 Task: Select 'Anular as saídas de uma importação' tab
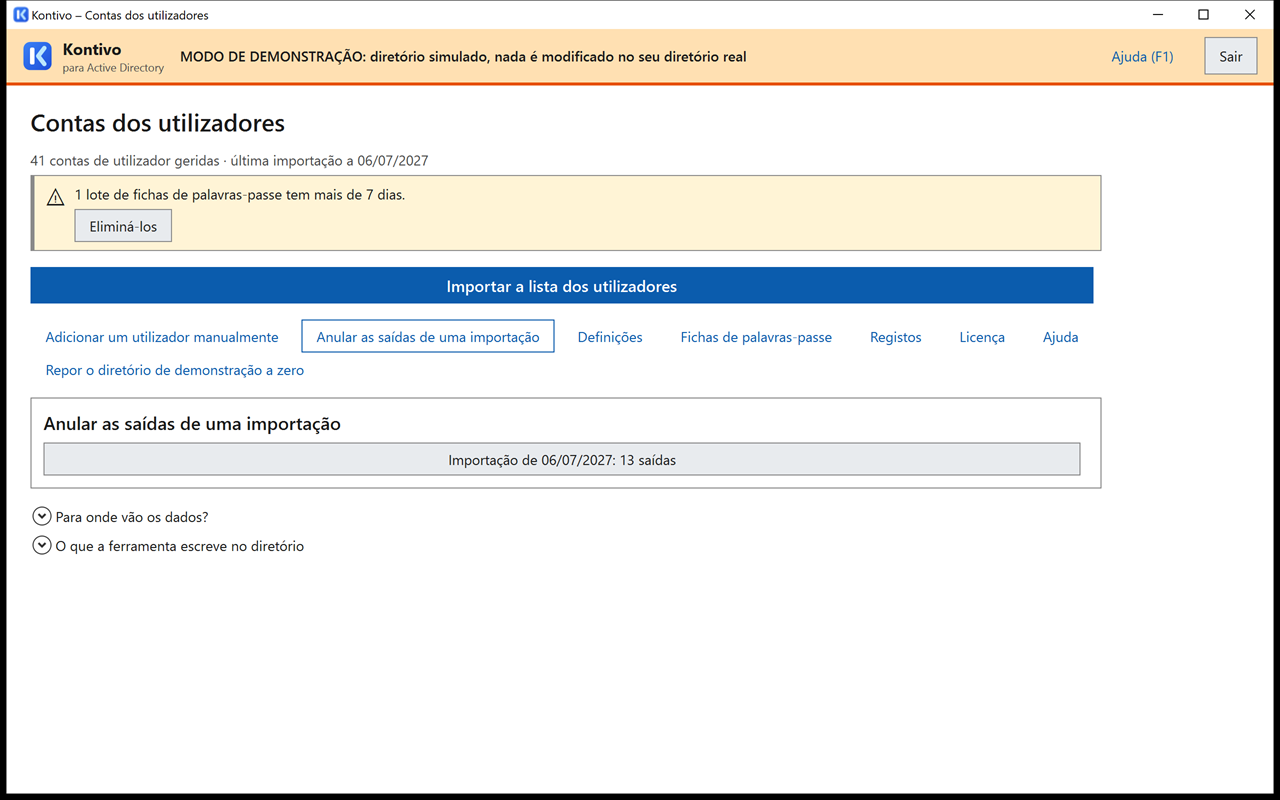point(428,337)
